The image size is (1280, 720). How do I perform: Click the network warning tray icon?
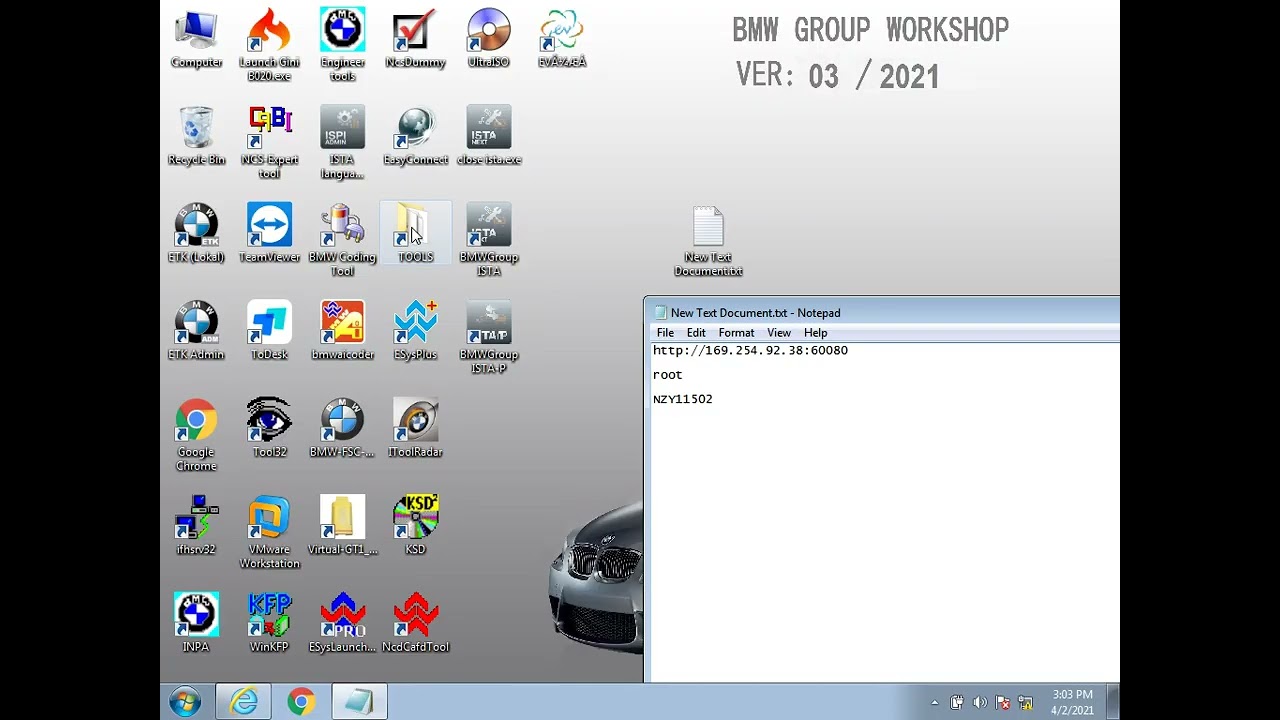(x=1026, y=703)
